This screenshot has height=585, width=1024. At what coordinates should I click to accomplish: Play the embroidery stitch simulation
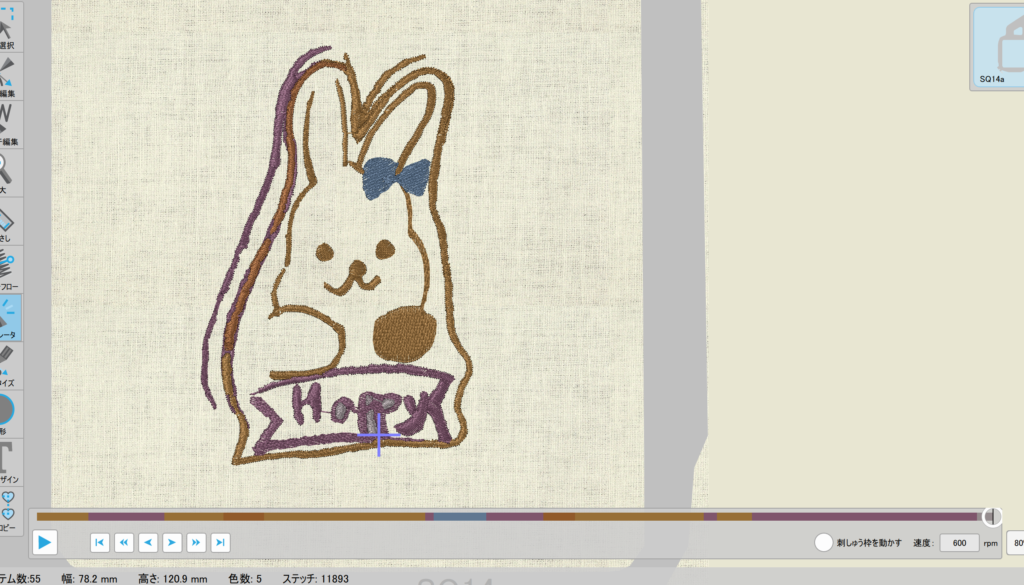pos(44,542)
